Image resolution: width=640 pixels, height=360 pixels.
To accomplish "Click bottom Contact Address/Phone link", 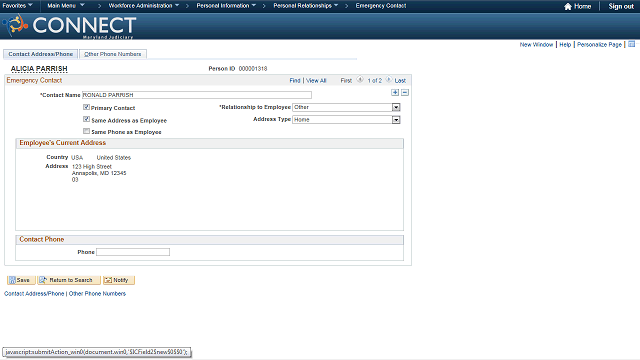I will click(34, 293).
